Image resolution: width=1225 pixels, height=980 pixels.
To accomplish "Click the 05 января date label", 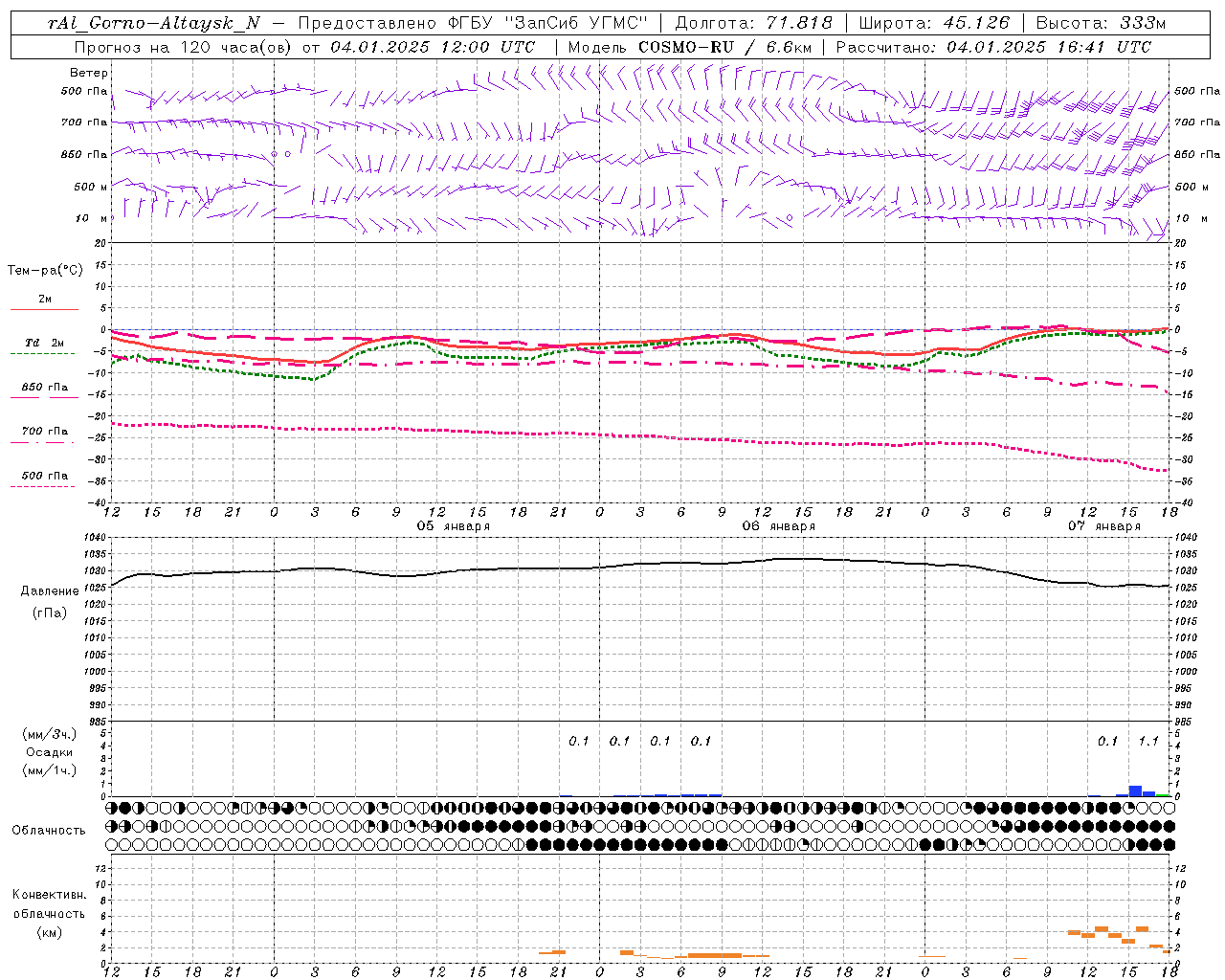I will tap(454, 526).
